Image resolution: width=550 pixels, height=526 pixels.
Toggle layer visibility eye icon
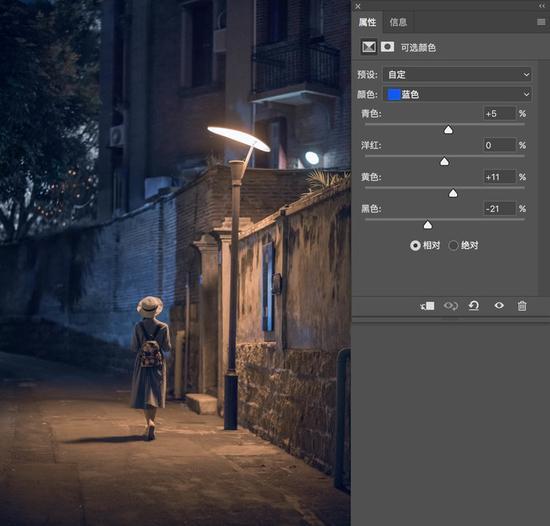click(499, 306)
